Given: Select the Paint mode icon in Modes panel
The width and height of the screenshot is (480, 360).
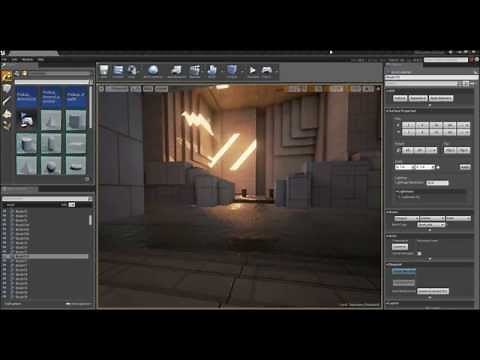Looking at the screenshot, I should pos(7,89).
